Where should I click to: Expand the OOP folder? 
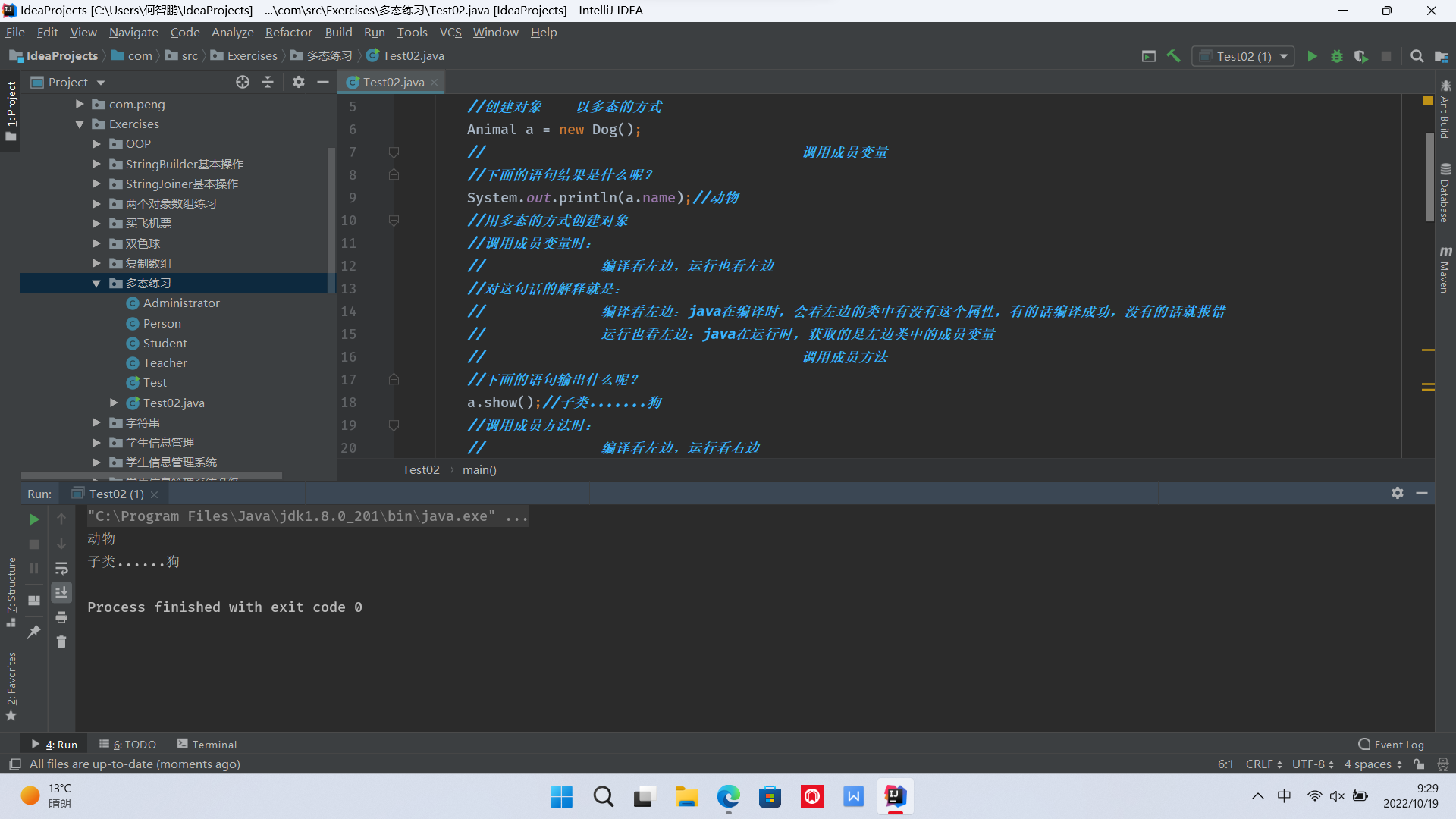click(96, 144)
